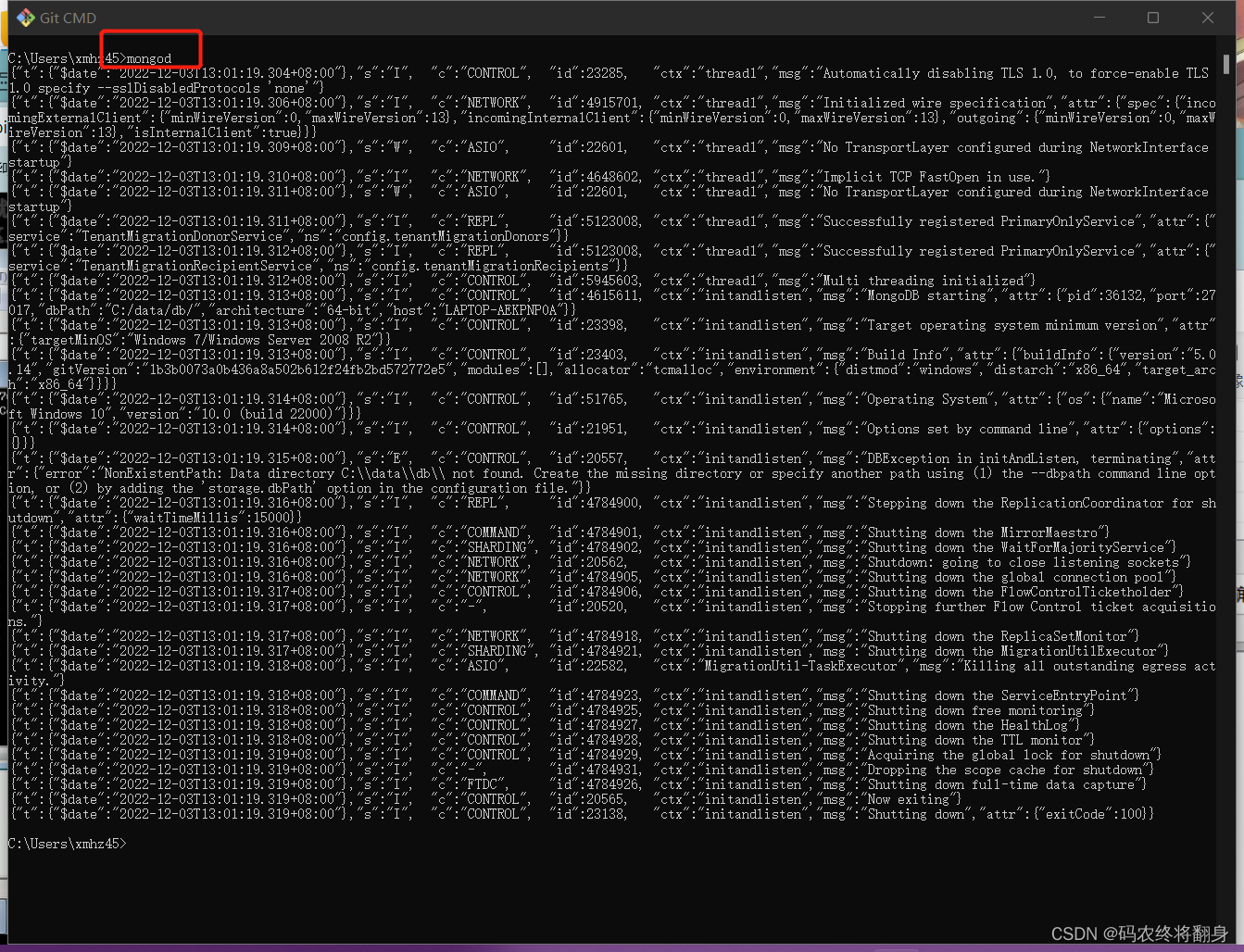The image size is (1244, 952).
Task: Click message 'Acquiring the global lock for shutdown'
Action: click(x=1009, y=755)
